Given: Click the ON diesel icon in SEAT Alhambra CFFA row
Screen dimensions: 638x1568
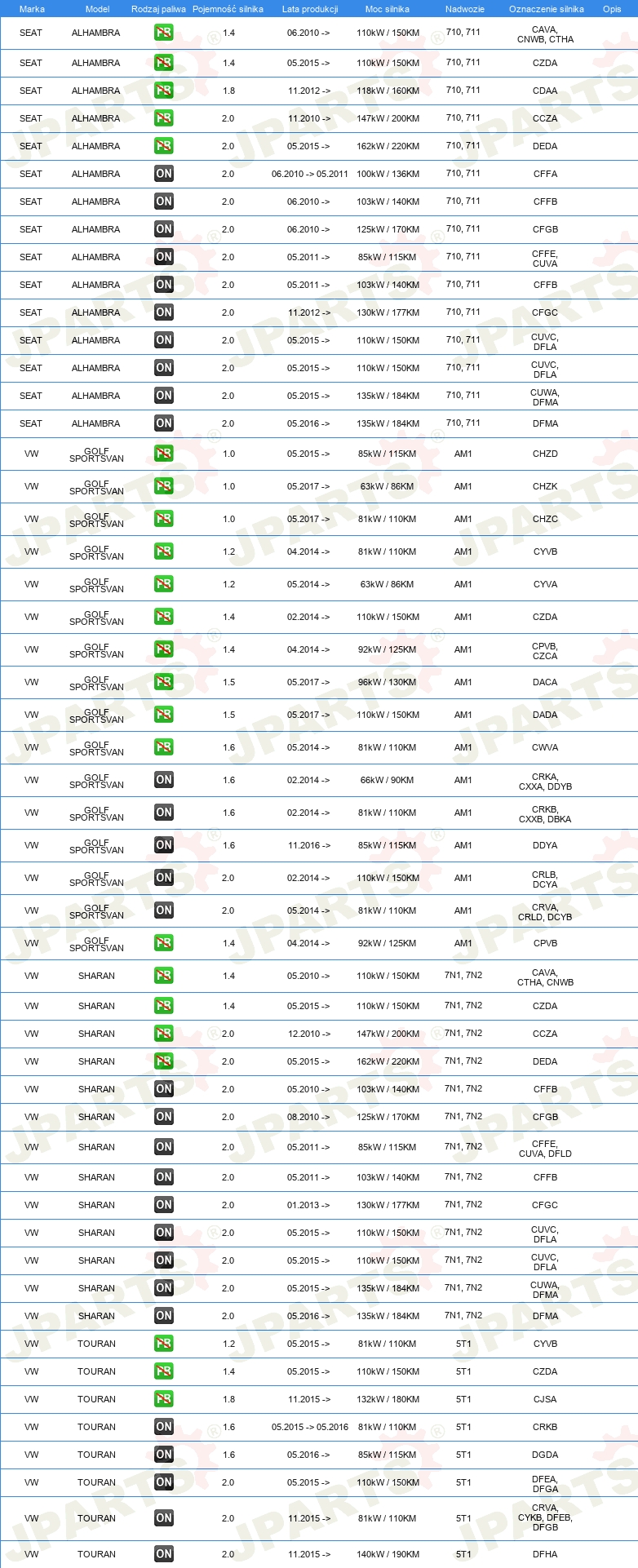Looking at the screenshot, I should tap(164, 174).
